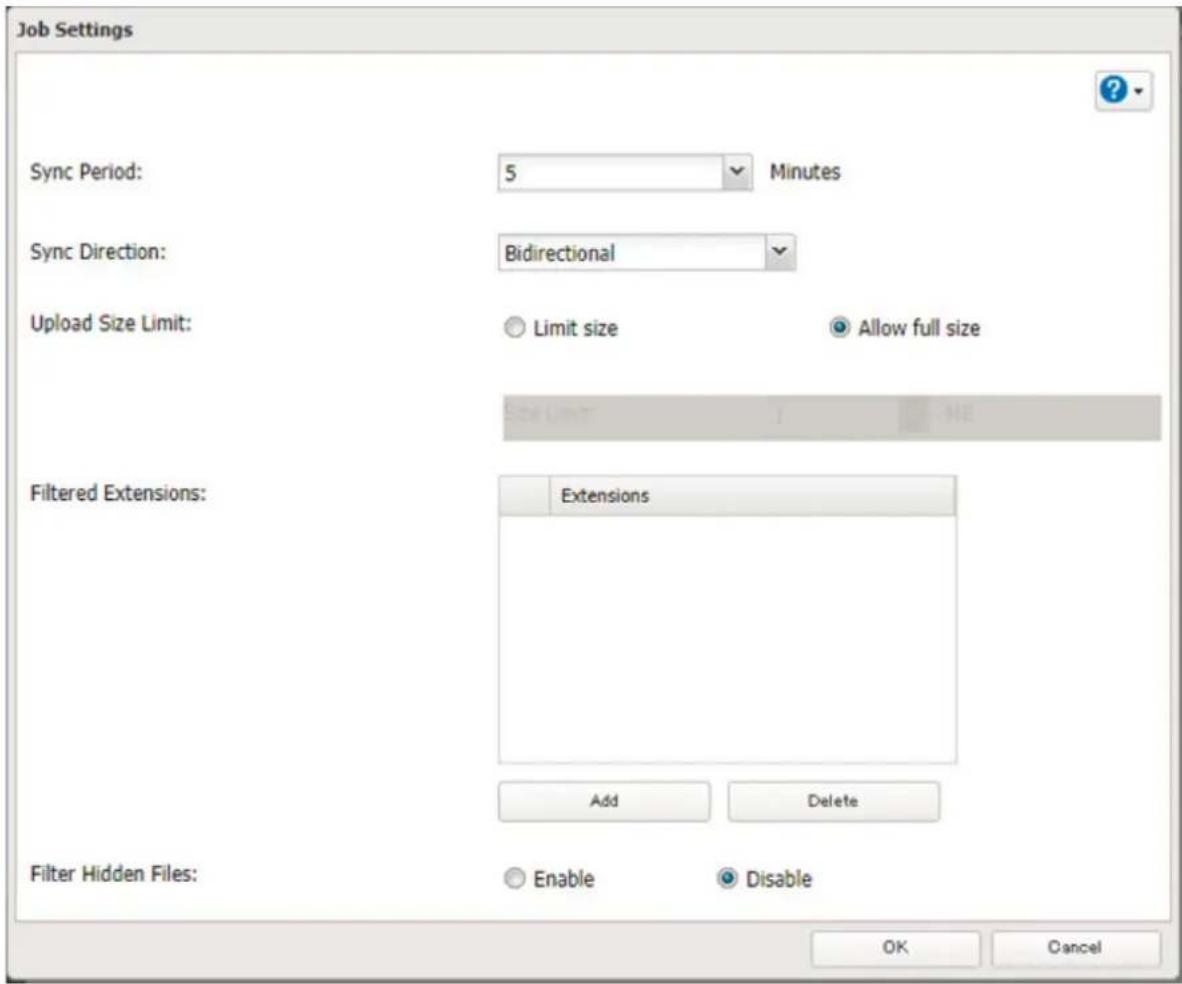
Task: Confirm settings with OK
Action: 896,948
